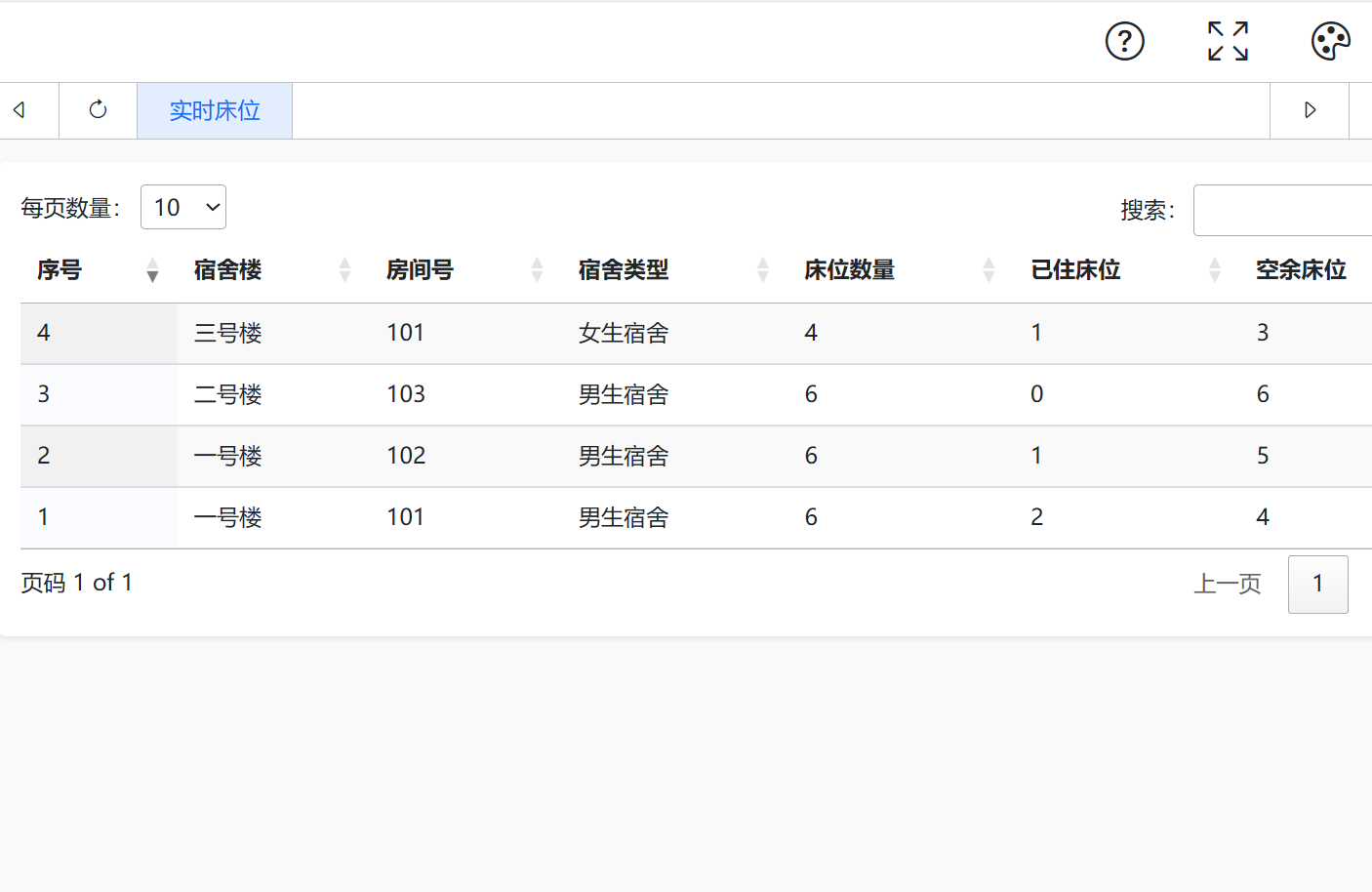
Task: Select page 1 in pagination
Action: click(1317, 584)
